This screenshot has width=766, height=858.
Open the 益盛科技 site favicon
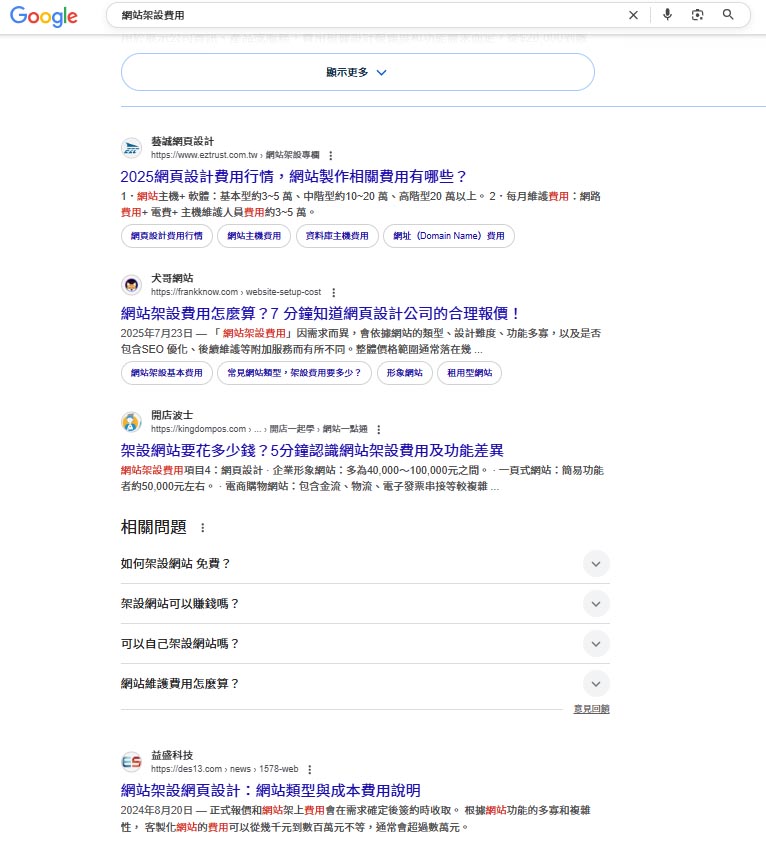pyautogui.click(x=131, y=762)
